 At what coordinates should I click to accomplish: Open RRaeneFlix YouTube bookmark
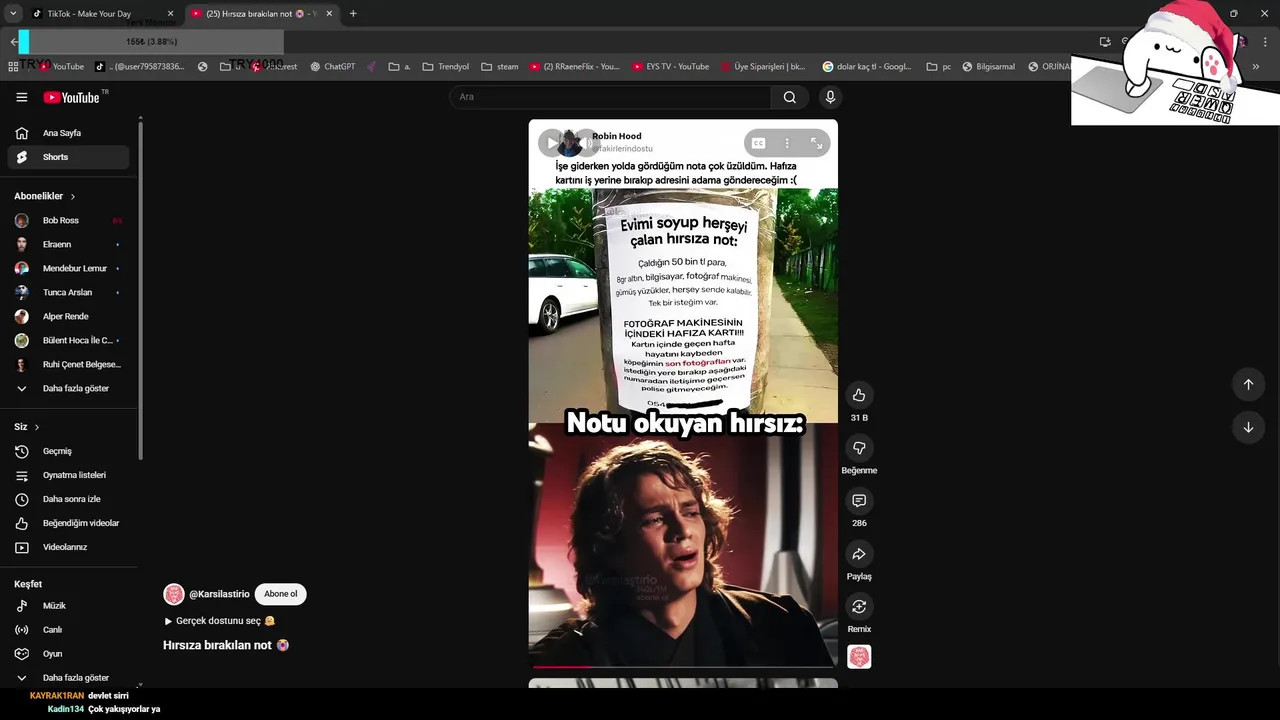click(x=575, y=67)
